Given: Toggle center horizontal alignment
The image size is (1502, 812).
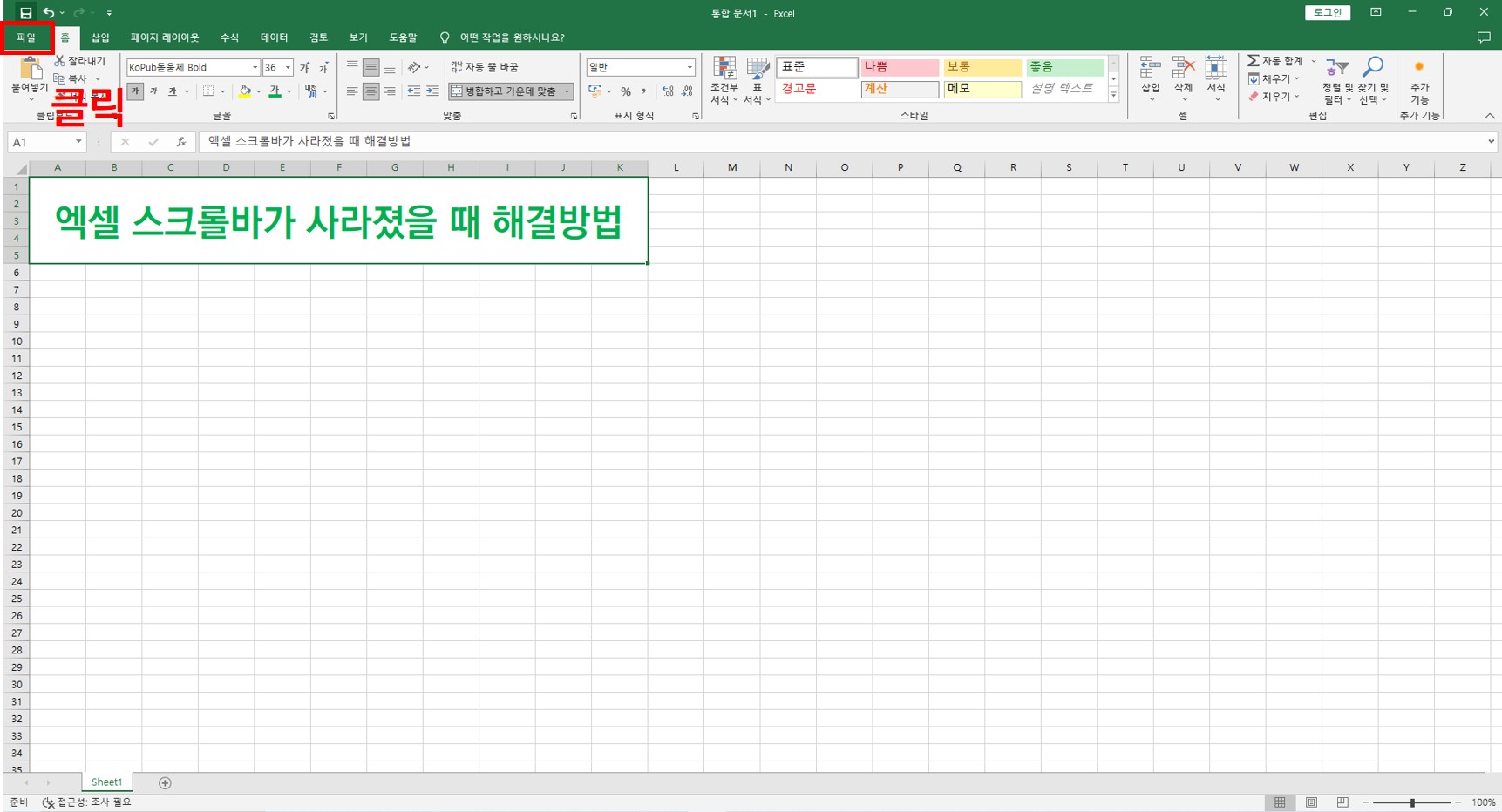Looking at the screenshot, I should (x=370, y=91).
